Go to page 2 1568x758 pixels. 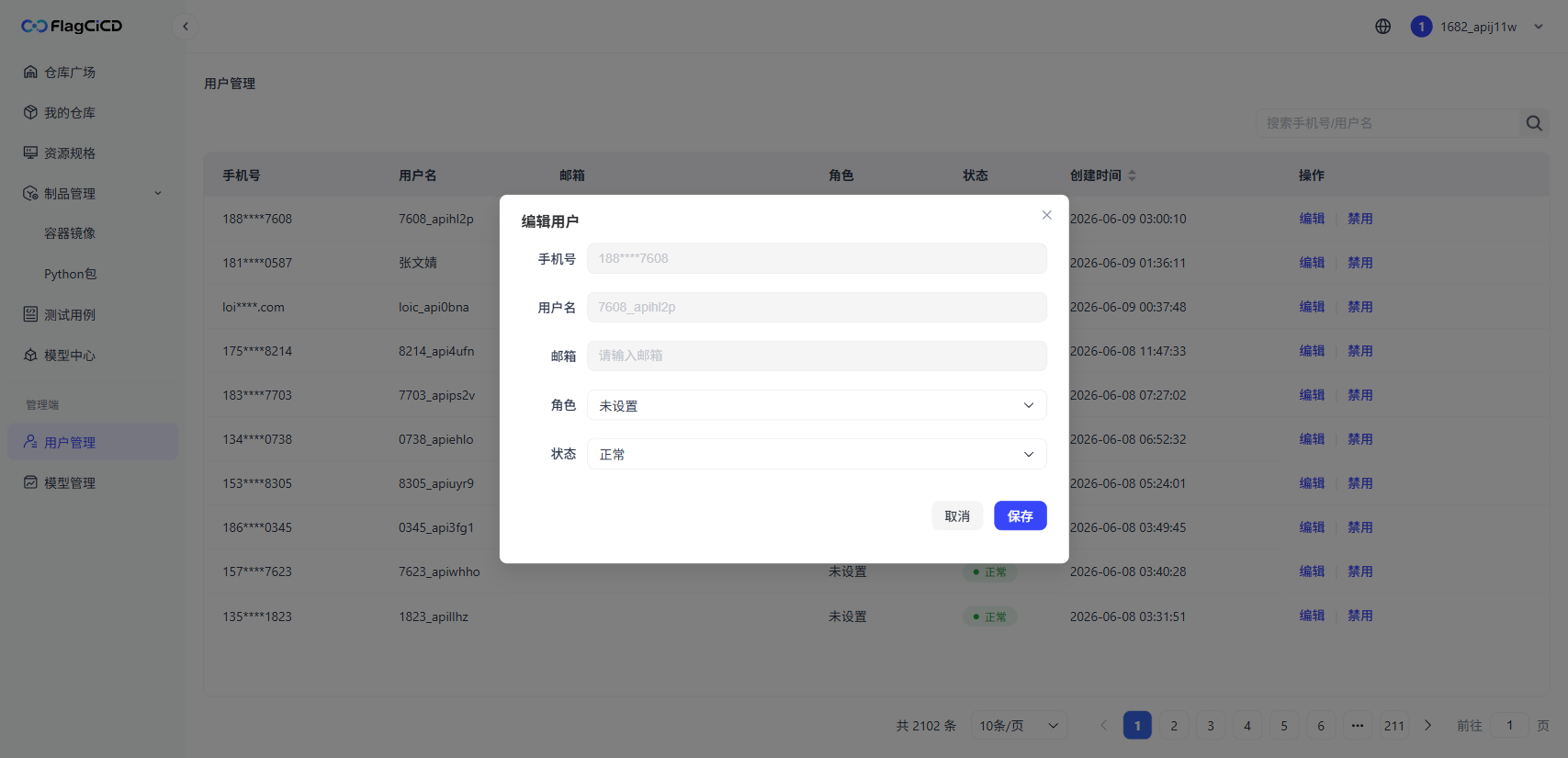tap(1174, 726)
